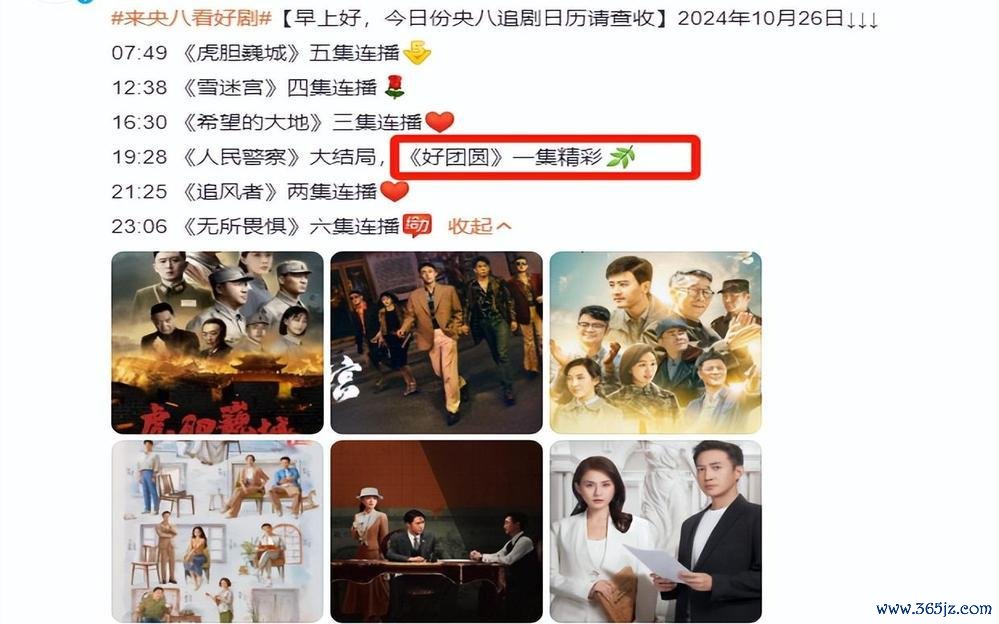The image size is (999, 624).
Task: Click the red 动 sticker icon
Action: click(417, 225)
